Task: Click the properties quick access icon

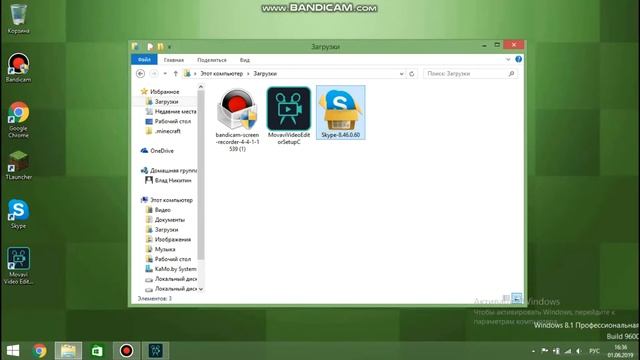Action: tap(150, 47)
